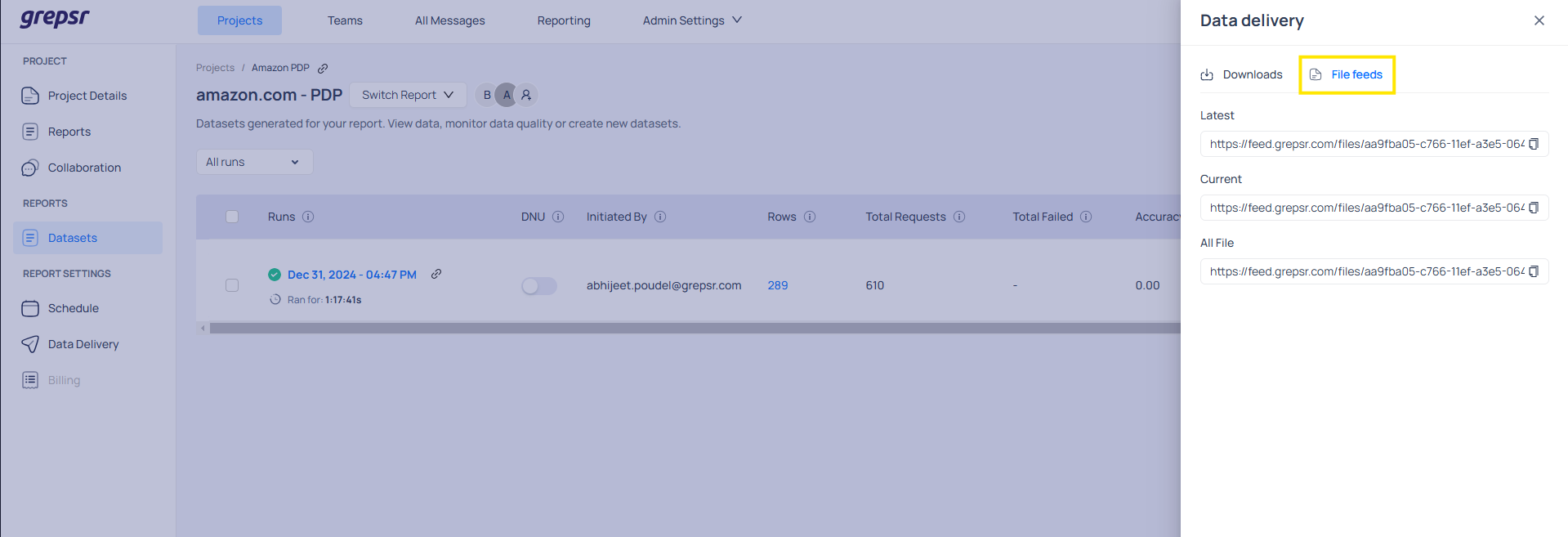Open the Admin Settings menu
The image size is (1568, 537).
pyautogui.click(x=691, y=20)
